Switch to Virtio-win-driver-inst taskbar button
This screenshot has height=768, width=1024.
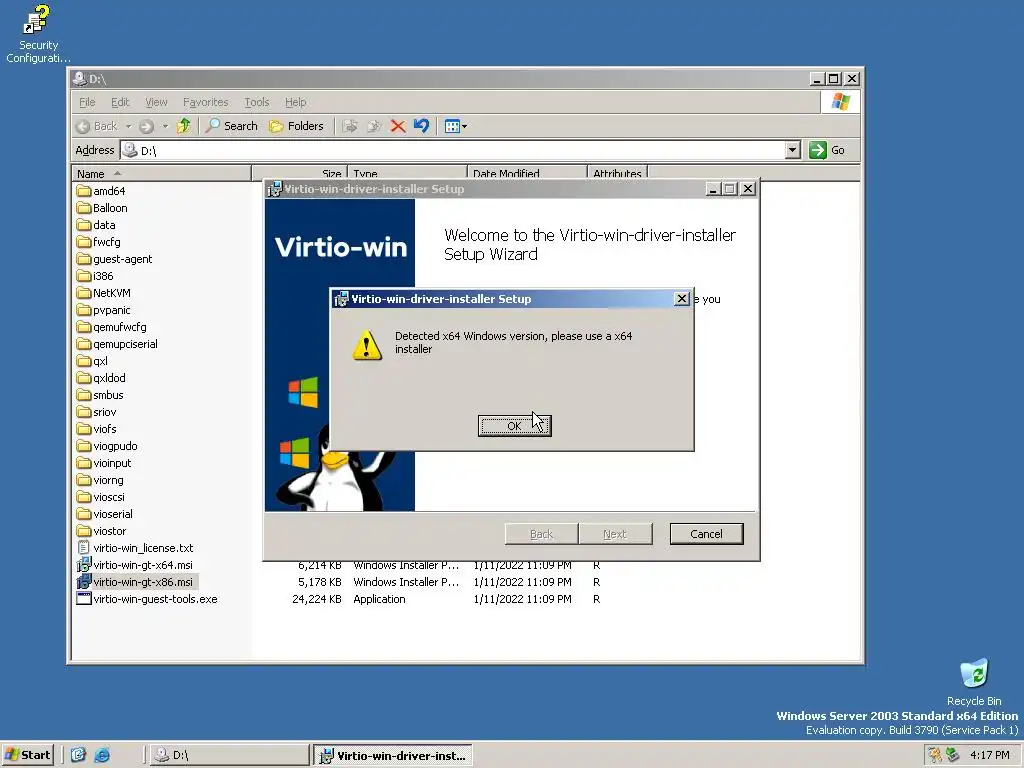(x=392, y=755)
